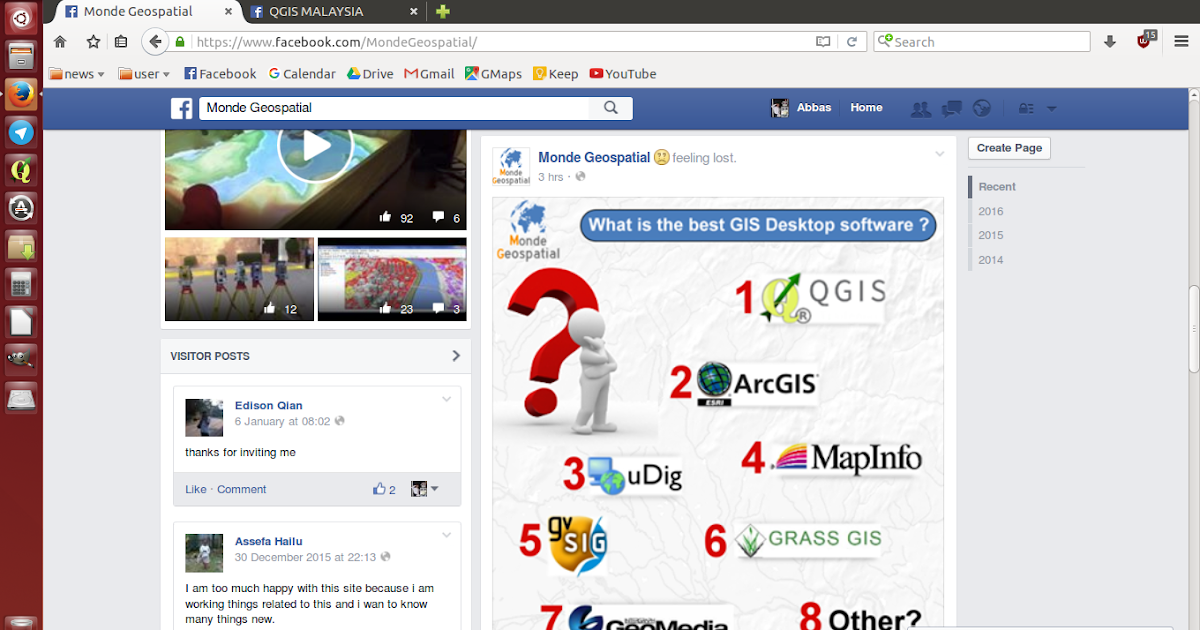The height and width of the screenshot is (630, 1200).
Task: Open the Facebook account menu dropdown arrow
Action: 1052,108
